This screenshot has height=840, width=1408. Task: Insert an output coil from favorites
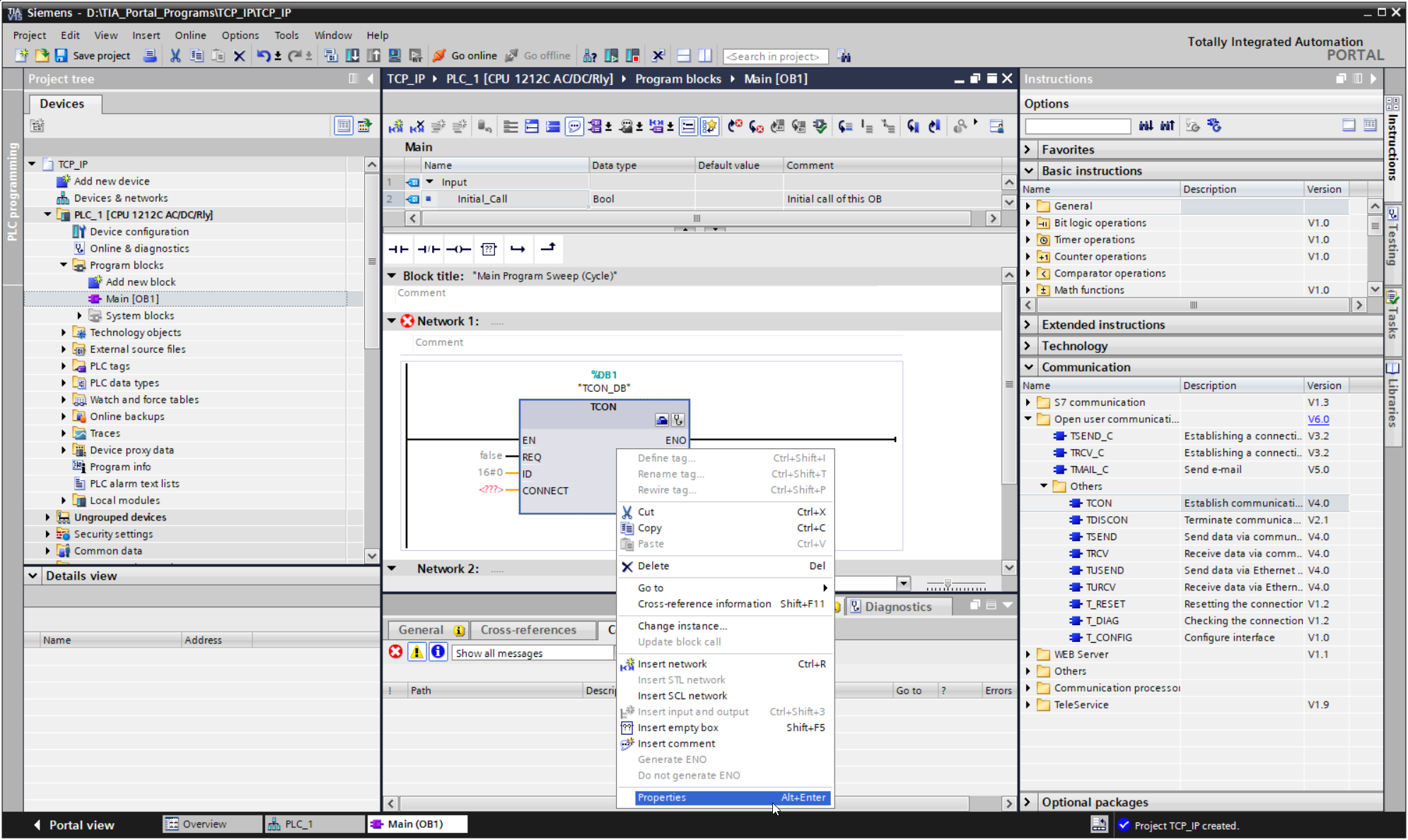tap(458, 249)
